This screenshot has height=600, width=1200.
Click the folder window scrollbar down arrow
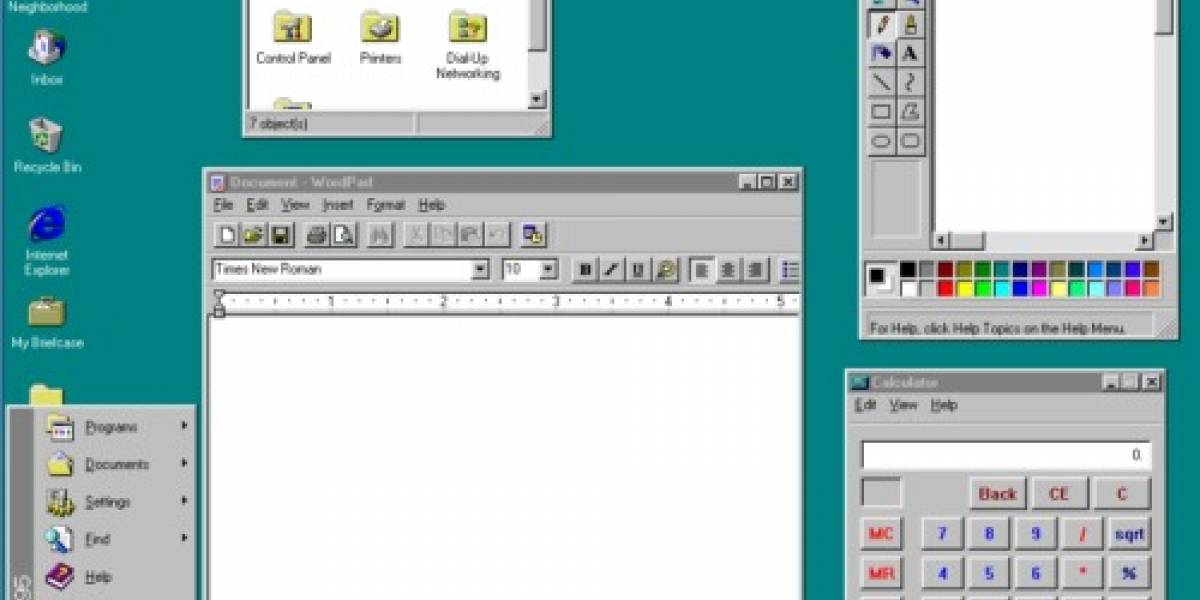tap(537, 100)
